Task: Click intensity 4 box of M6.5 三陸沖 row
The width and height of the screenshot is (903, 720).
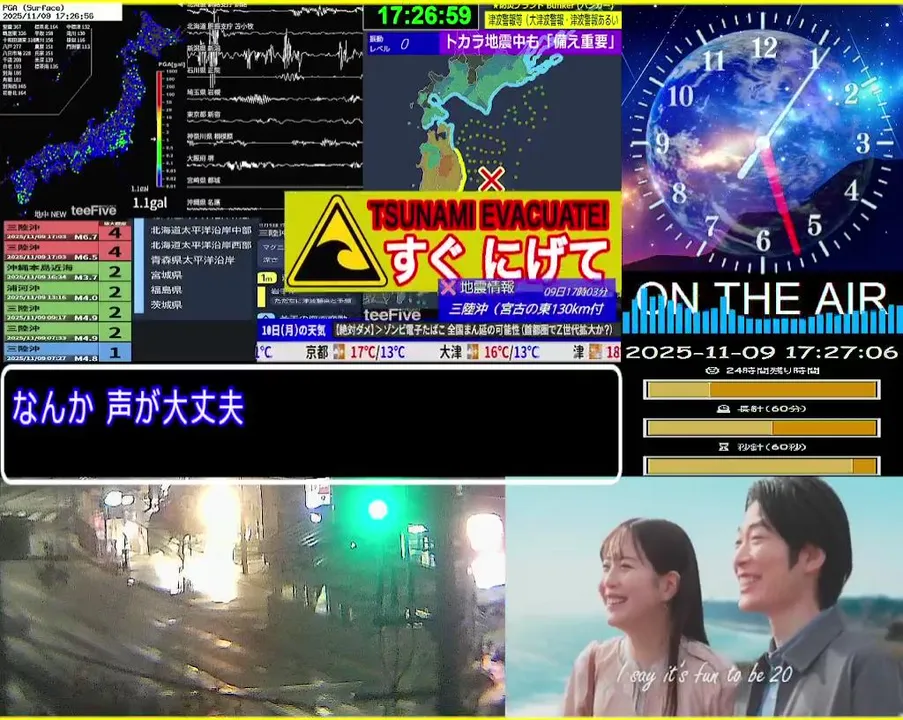Action: [x=115, y=252]
